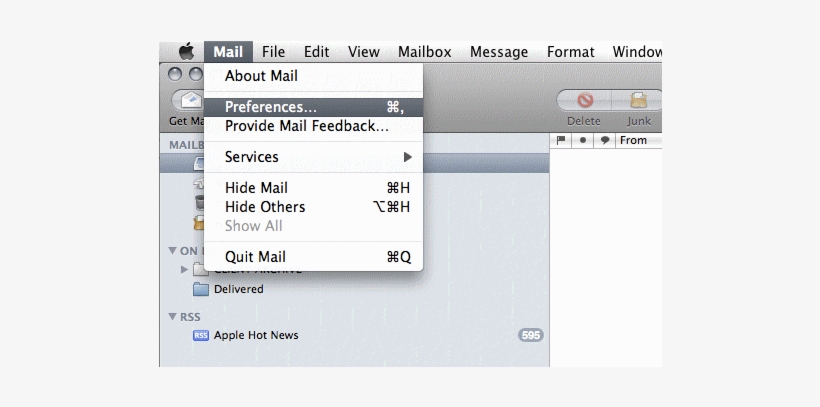
Task: Sort by reply bubble column header
Action: pyautogui.click(x=605, y=140)
